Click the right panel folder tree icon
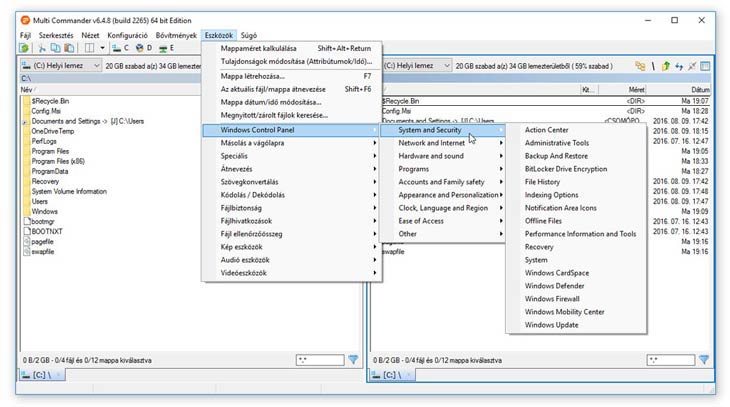Screen dimensions: 730x407 tap(638, 66)
